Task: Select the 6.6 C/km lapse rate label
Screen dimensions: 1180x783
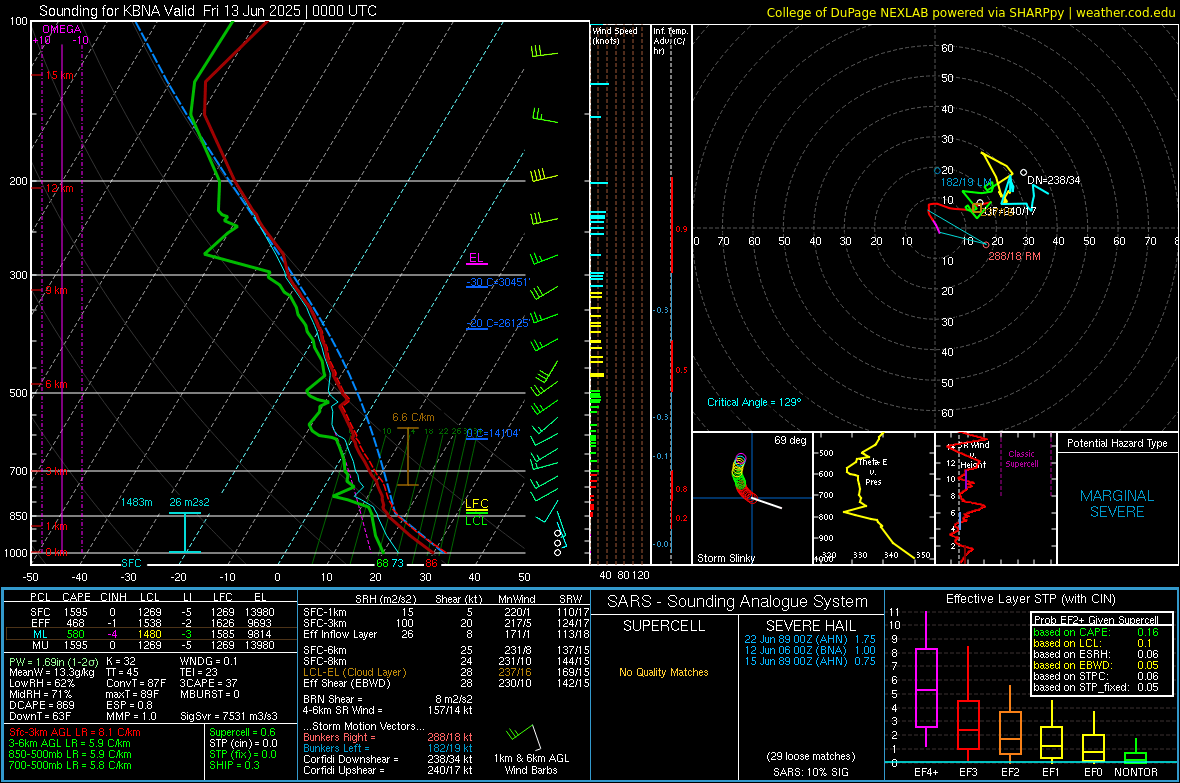Action: click(413, 417)
